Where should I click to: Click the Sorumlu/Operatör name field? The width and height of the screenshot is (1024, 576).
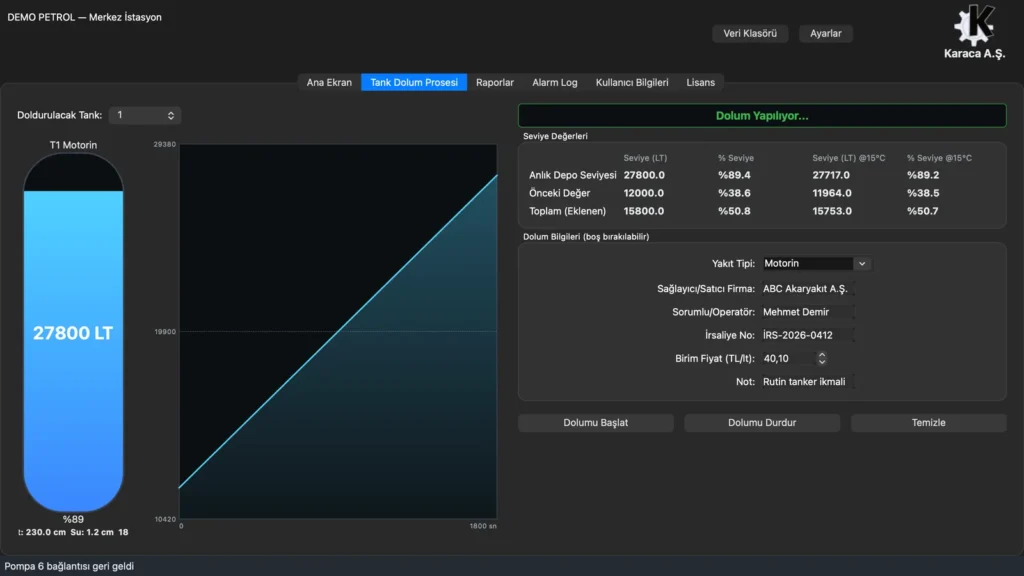pyautogui.click(x=808, y=312)
